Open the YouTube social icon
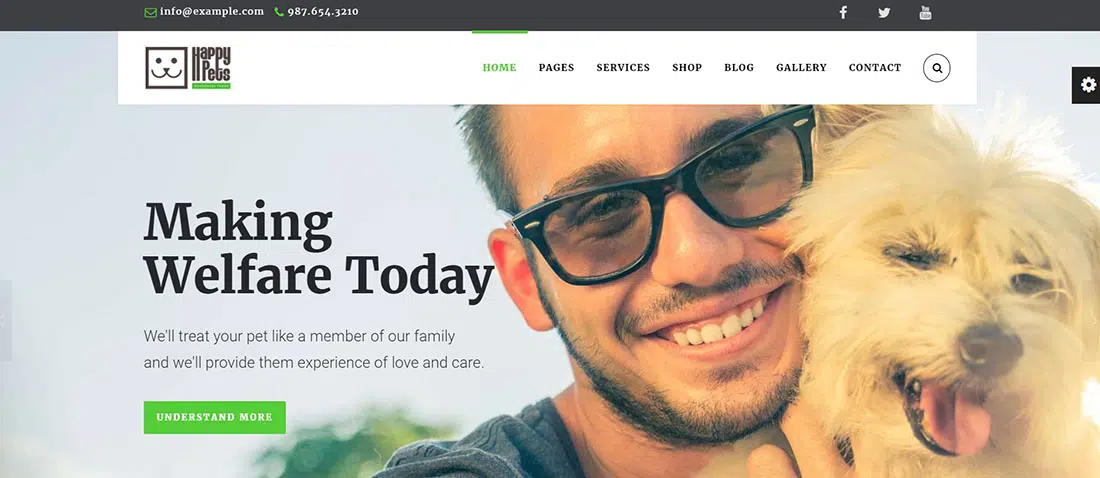This screenshot has height=478, width=1100. (925, 12)
